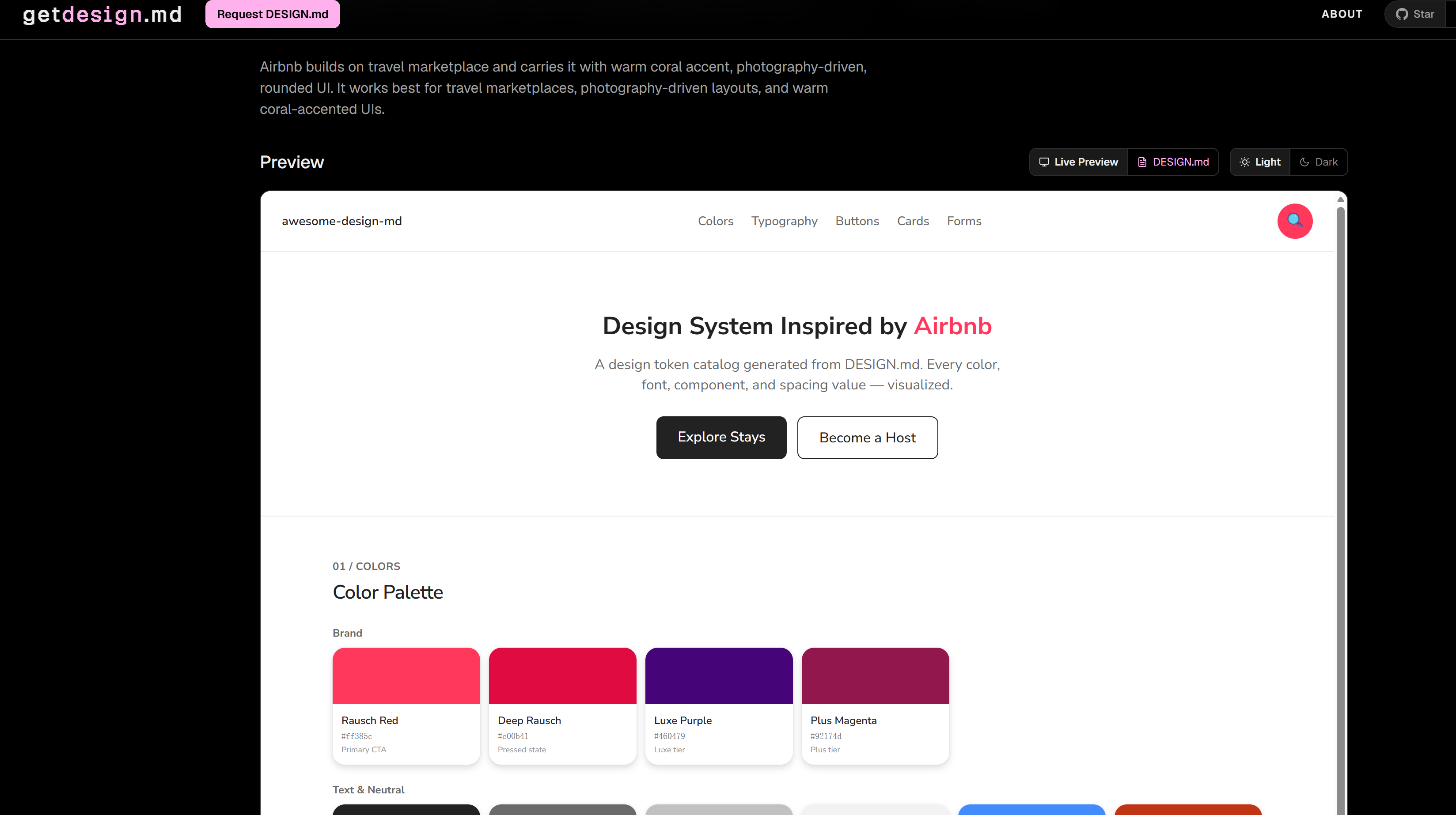Screen dimensions: 1456x815
Task: Switch to the Live Preview tab
Action: pyautogui.click(x=1078, y=162)
